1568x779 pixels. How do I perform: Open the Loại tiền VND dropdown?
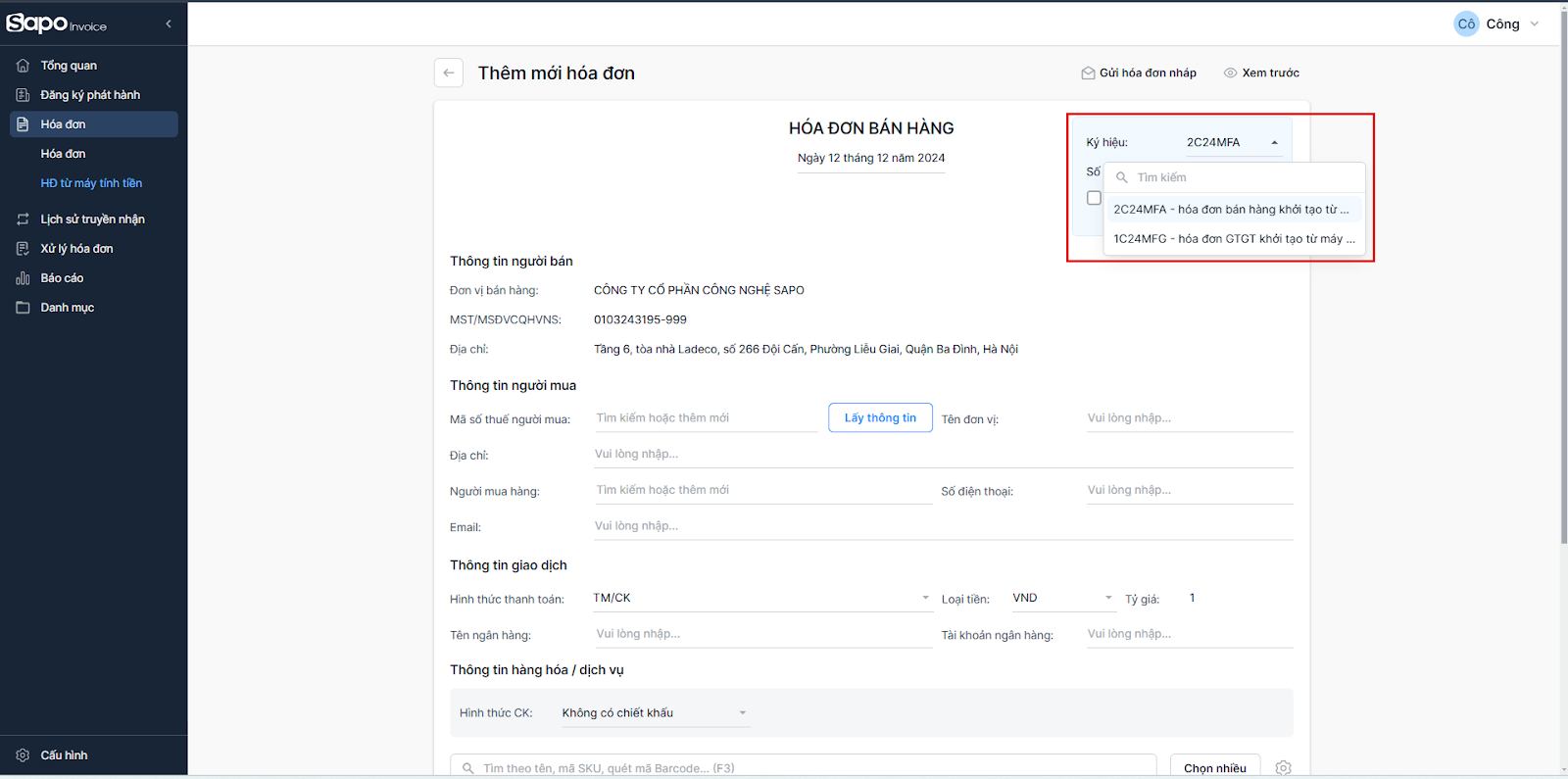(1064, 599)
